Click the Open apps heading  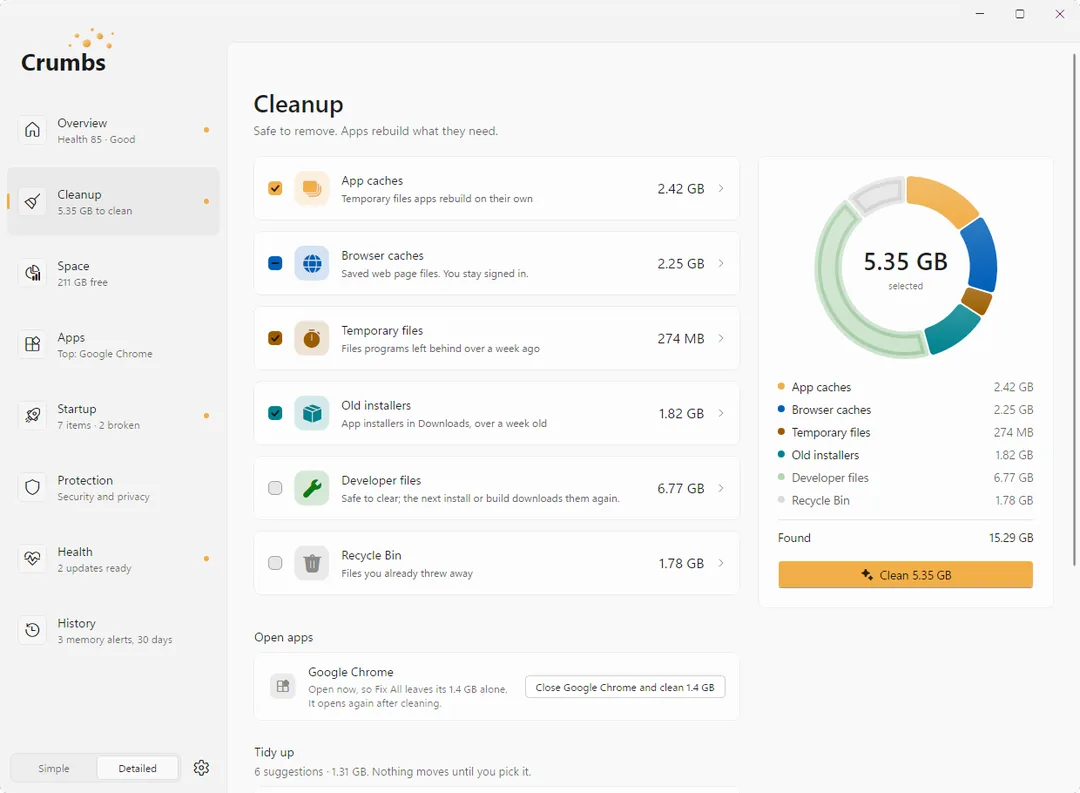[x=283, y=637]
